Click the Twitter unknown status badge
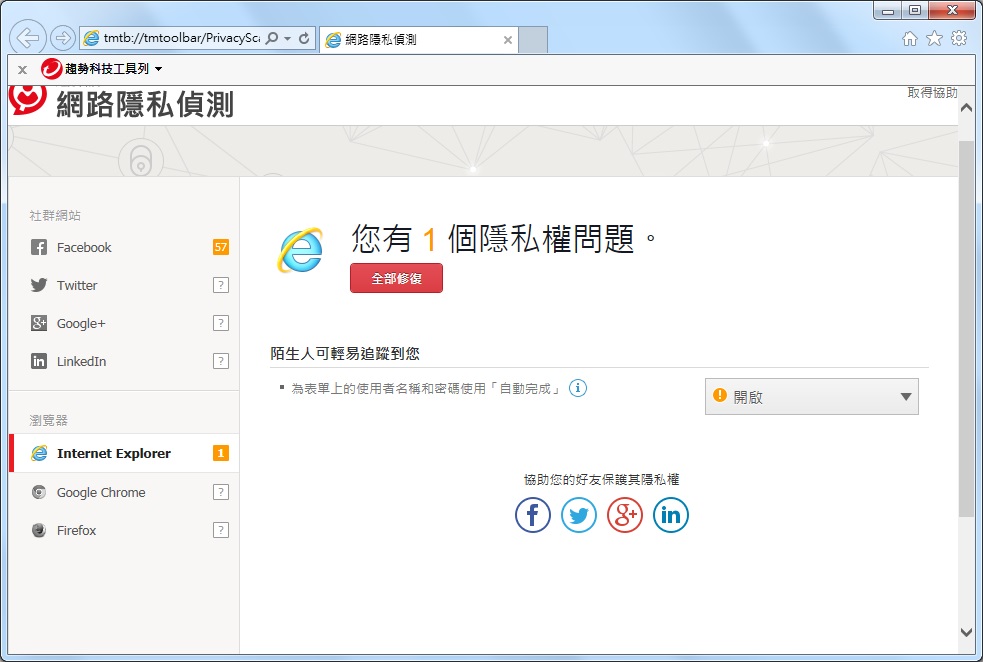The height and width of the screenshot is (662, 983). [221, 285]
